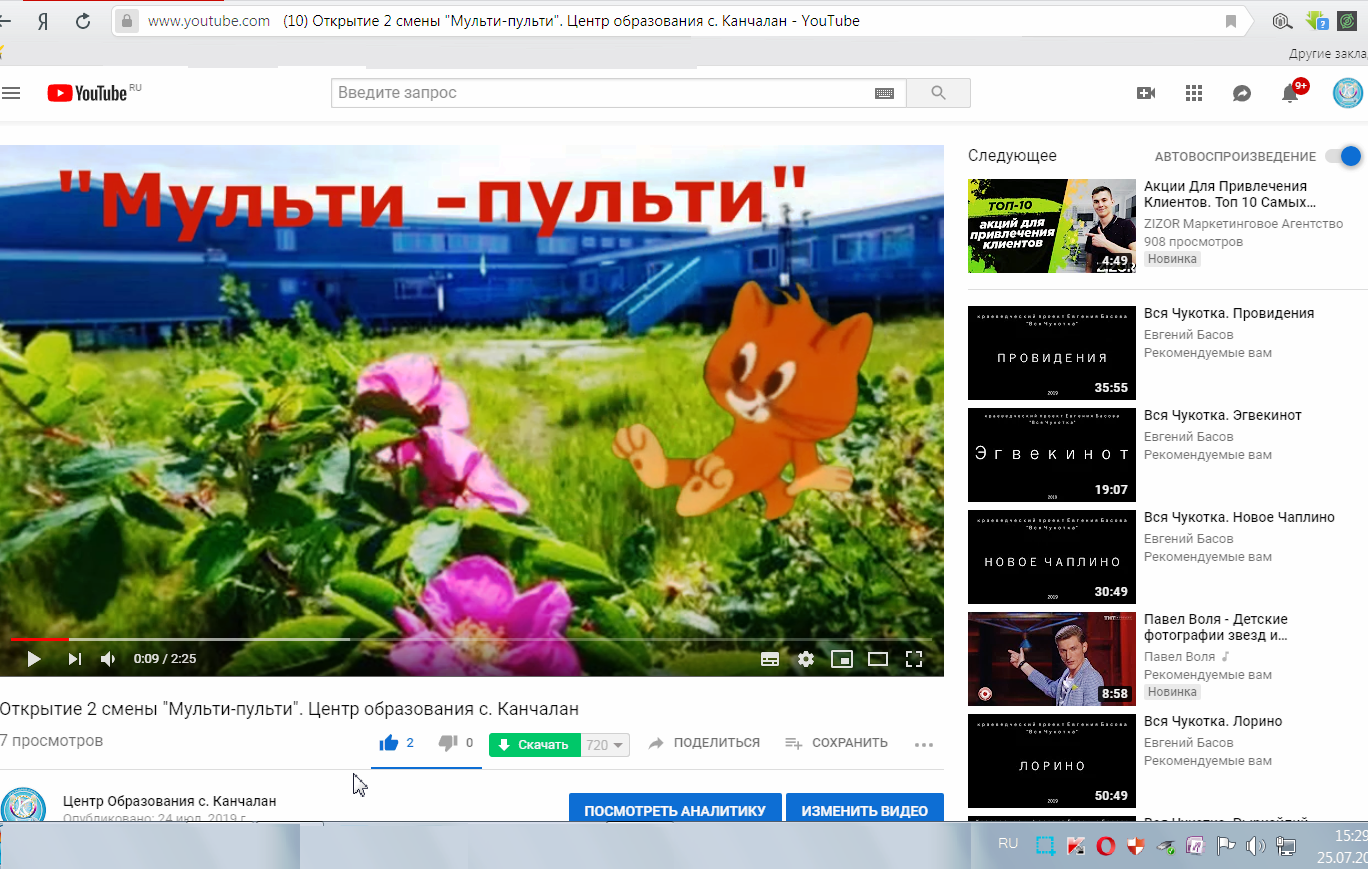Open the ЛОРИНО video thumbnail
1368x869 pixels.
tap(1052, 761)
